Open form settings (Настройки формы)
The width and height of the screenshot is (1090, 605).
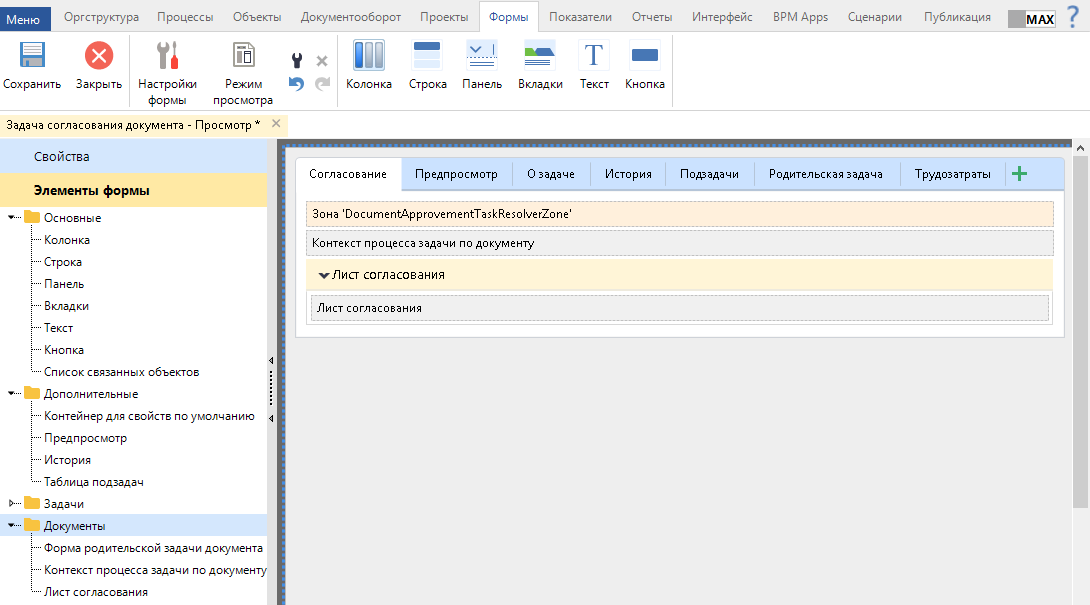coord(167,56)
